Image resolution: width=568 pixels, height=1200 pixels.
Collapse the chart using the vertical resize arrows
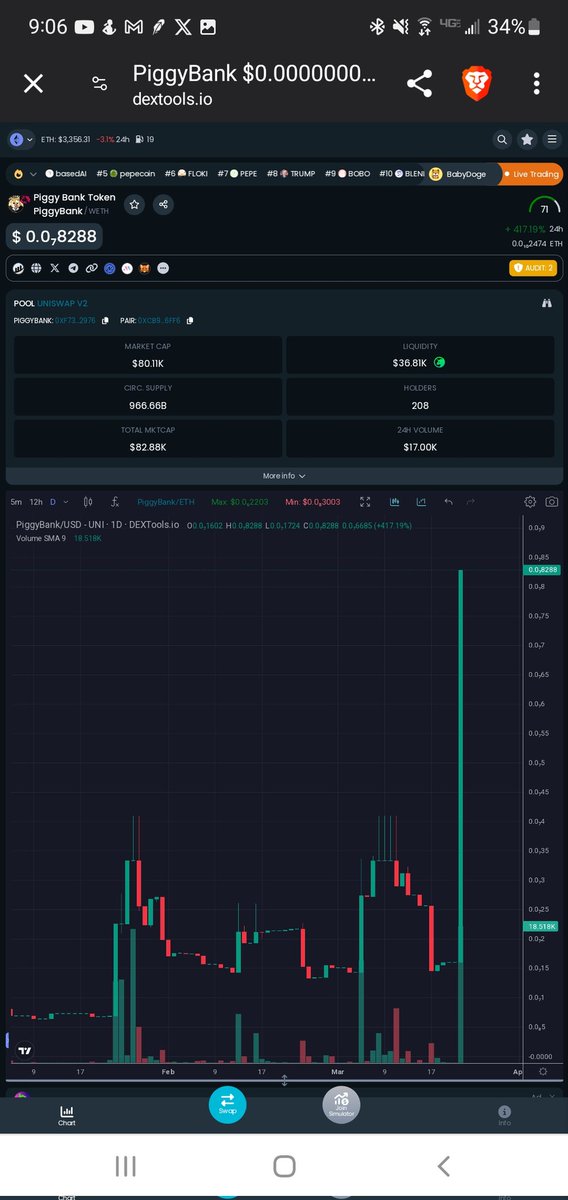(x=284, y=1081)
